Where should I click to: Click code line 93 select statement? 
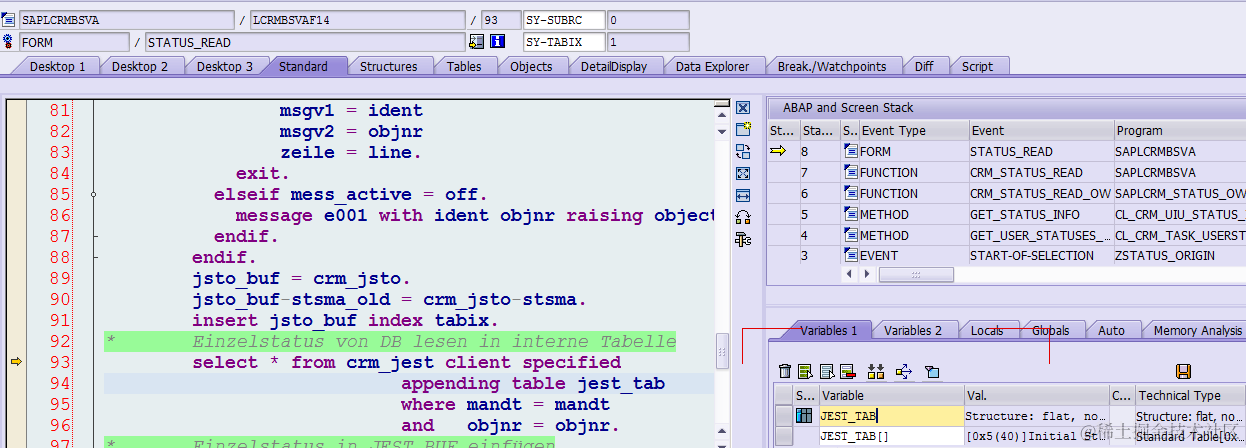tap(407, 362)
